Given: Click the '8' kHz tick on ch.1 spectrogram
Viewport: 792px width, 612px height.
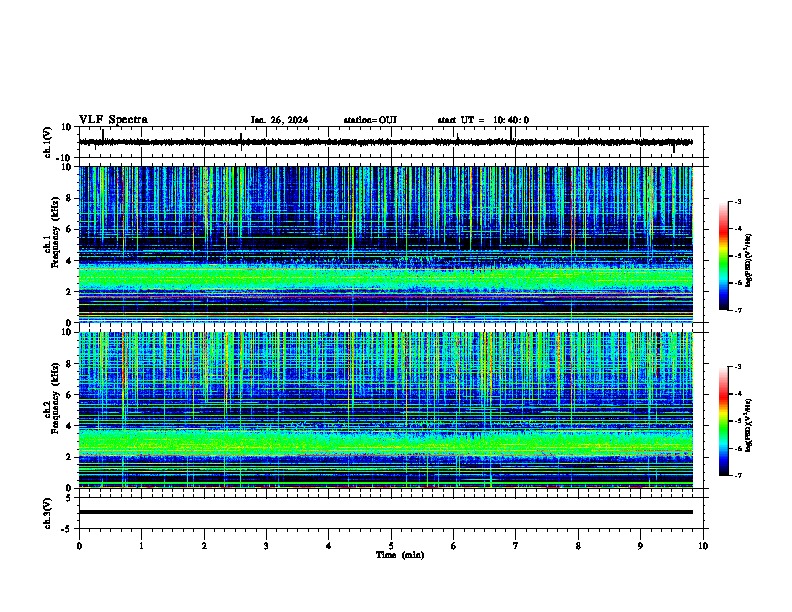Looking at the screenshot, I should 70,198.
